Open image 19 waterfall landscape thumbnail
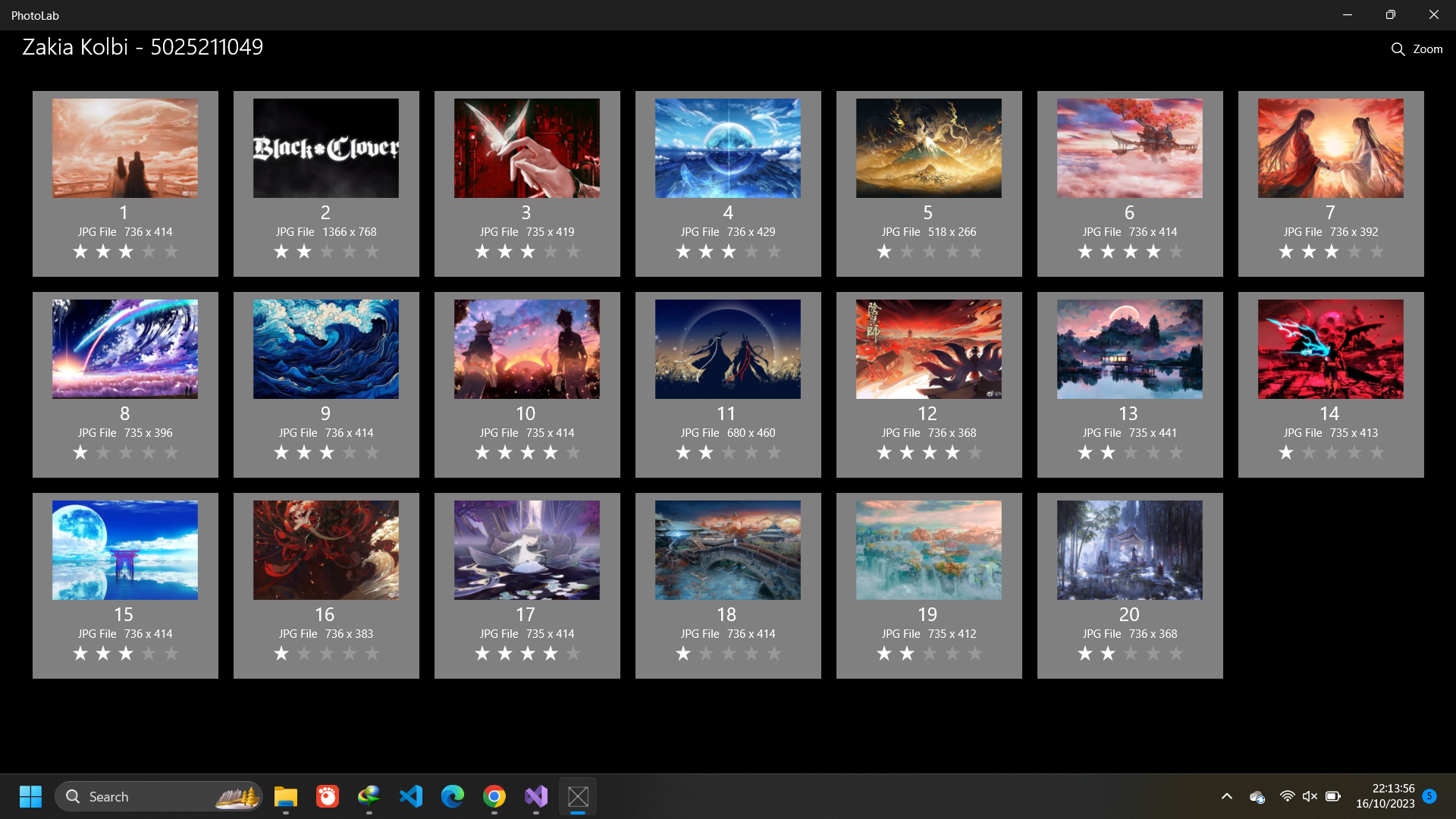Screen dimensions: 1456x819 (x=929, y=551)
